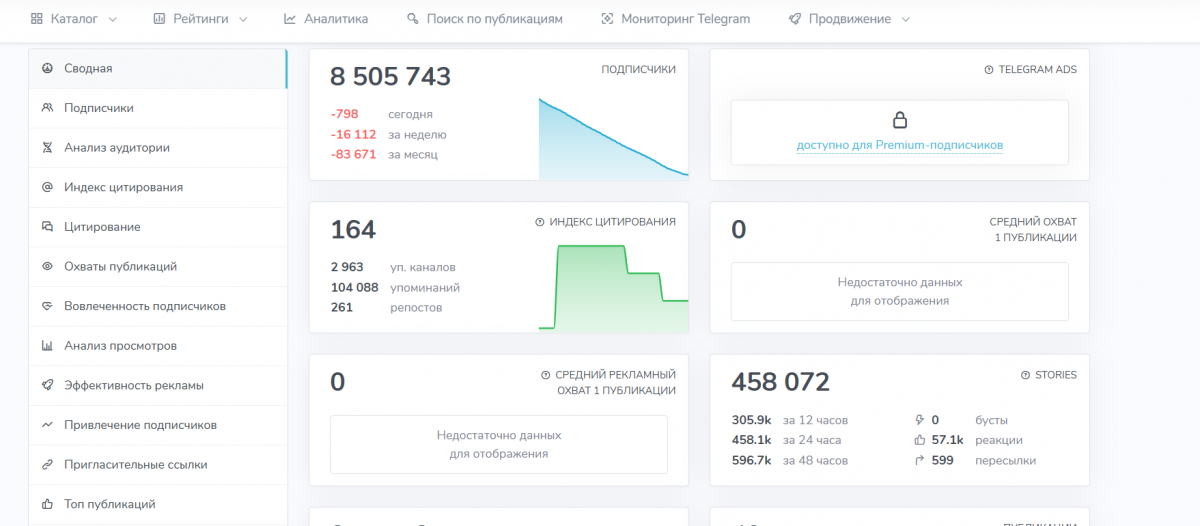Click the lock icon in Telegram Ads card

point(899,121)
